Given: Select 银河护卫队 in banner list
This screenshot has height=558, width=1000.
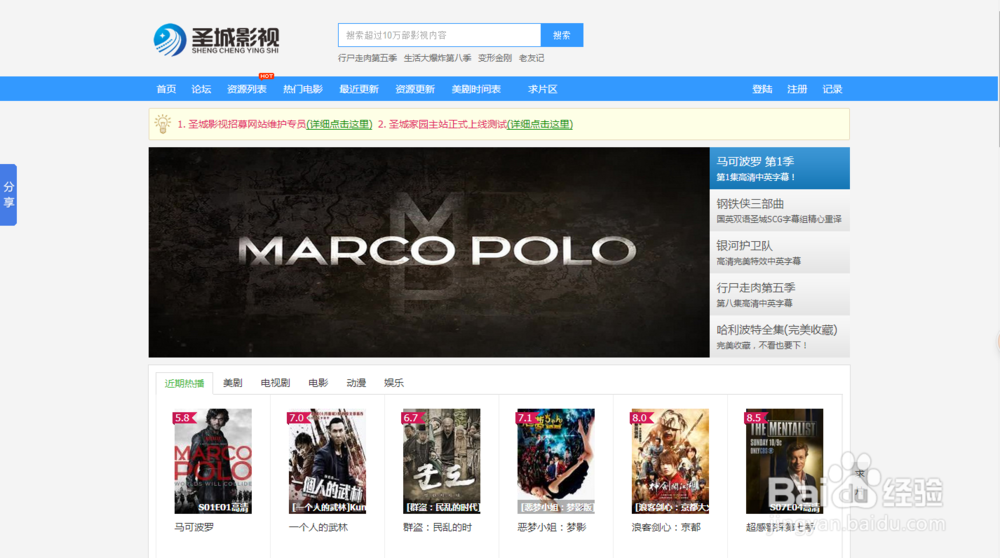Looking at the screenshot, I should [780, 253].
